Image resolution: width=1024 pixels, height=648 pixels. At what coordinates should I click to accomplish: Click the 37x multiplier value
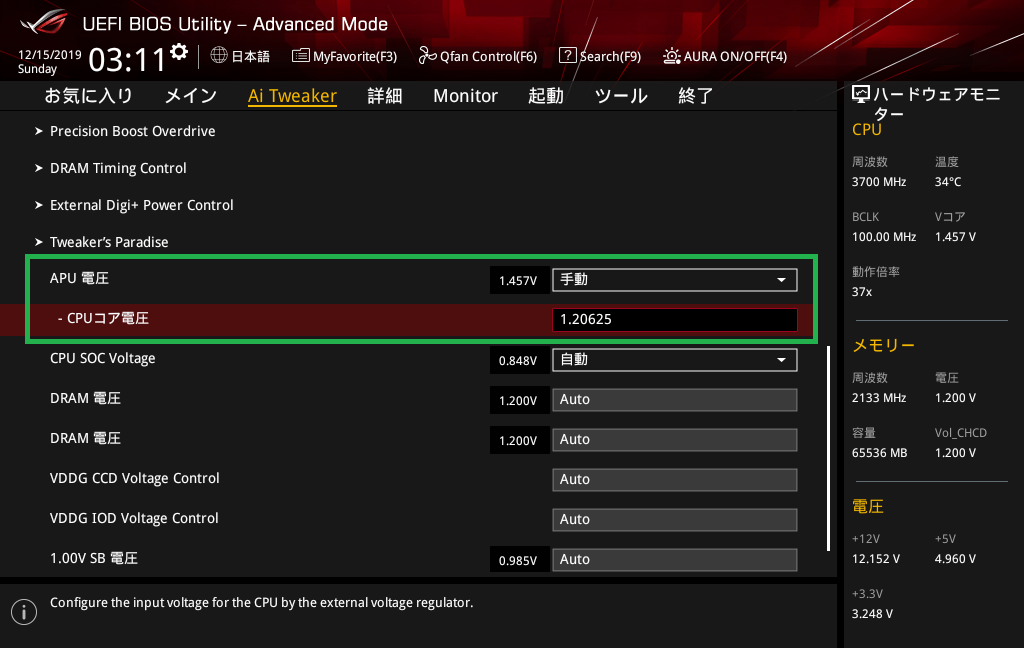click(861, 292)
